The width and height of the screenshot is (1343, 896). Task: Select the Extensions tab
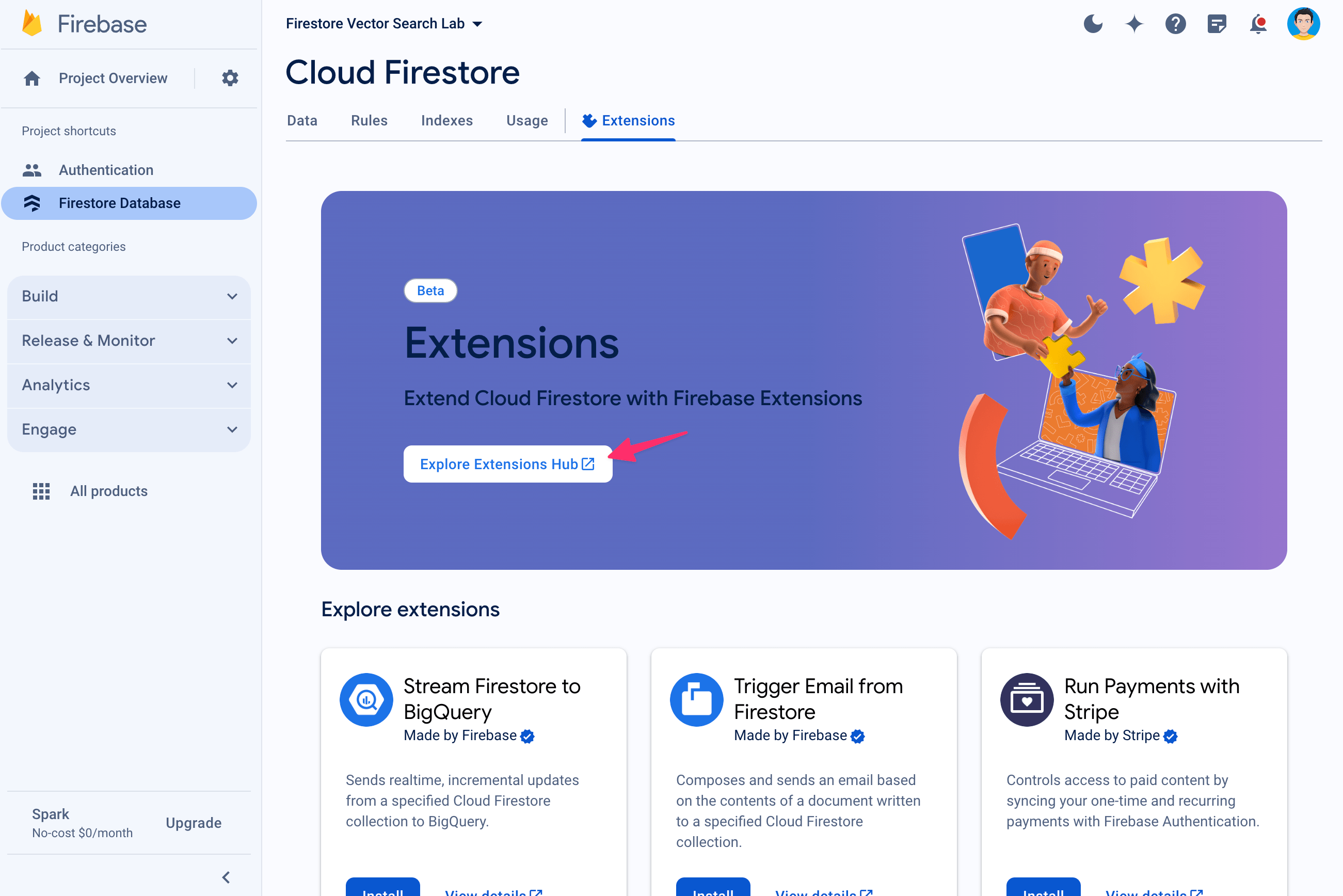click(x=629, y=120)
